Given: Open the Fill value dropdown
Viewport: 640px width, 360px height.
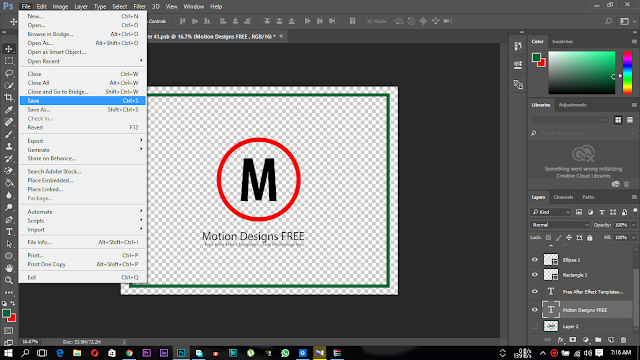Looking at the screenshot, I should (x=633, y=238).
